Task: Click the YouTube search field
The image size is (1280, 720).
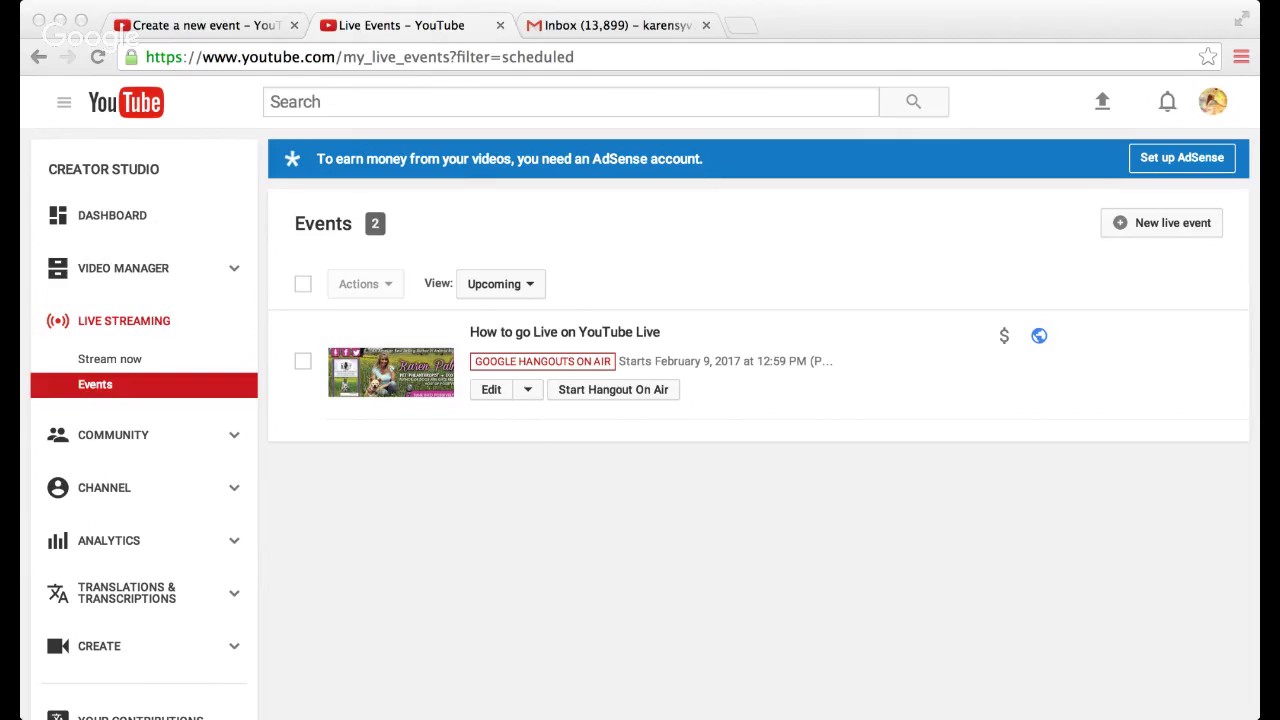Action: point(571,102)
